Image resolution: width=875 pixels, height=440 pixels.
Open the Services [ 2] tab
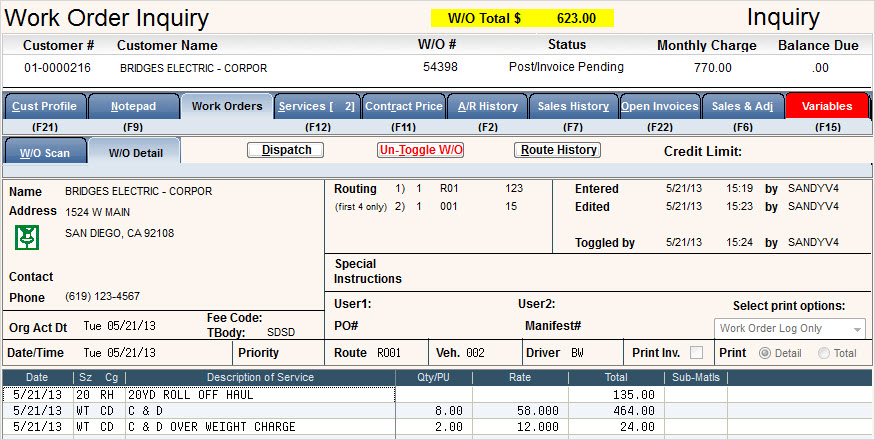(317, 106)
